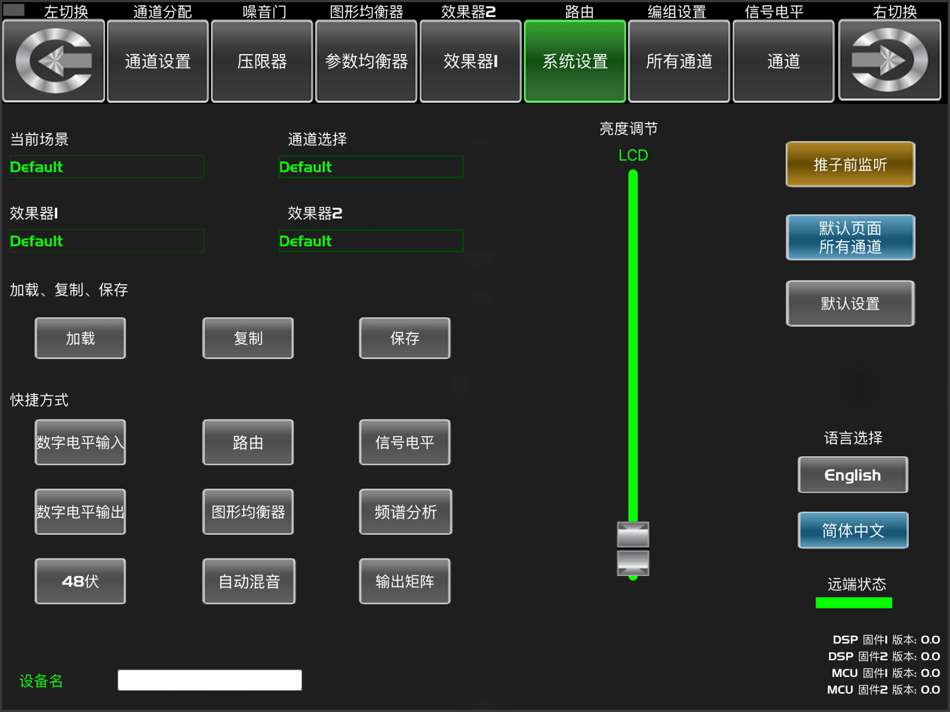Viewport: 950px width, 712px height.
Task: Click the 设备名 input field
Action: [x=210, y=680]
